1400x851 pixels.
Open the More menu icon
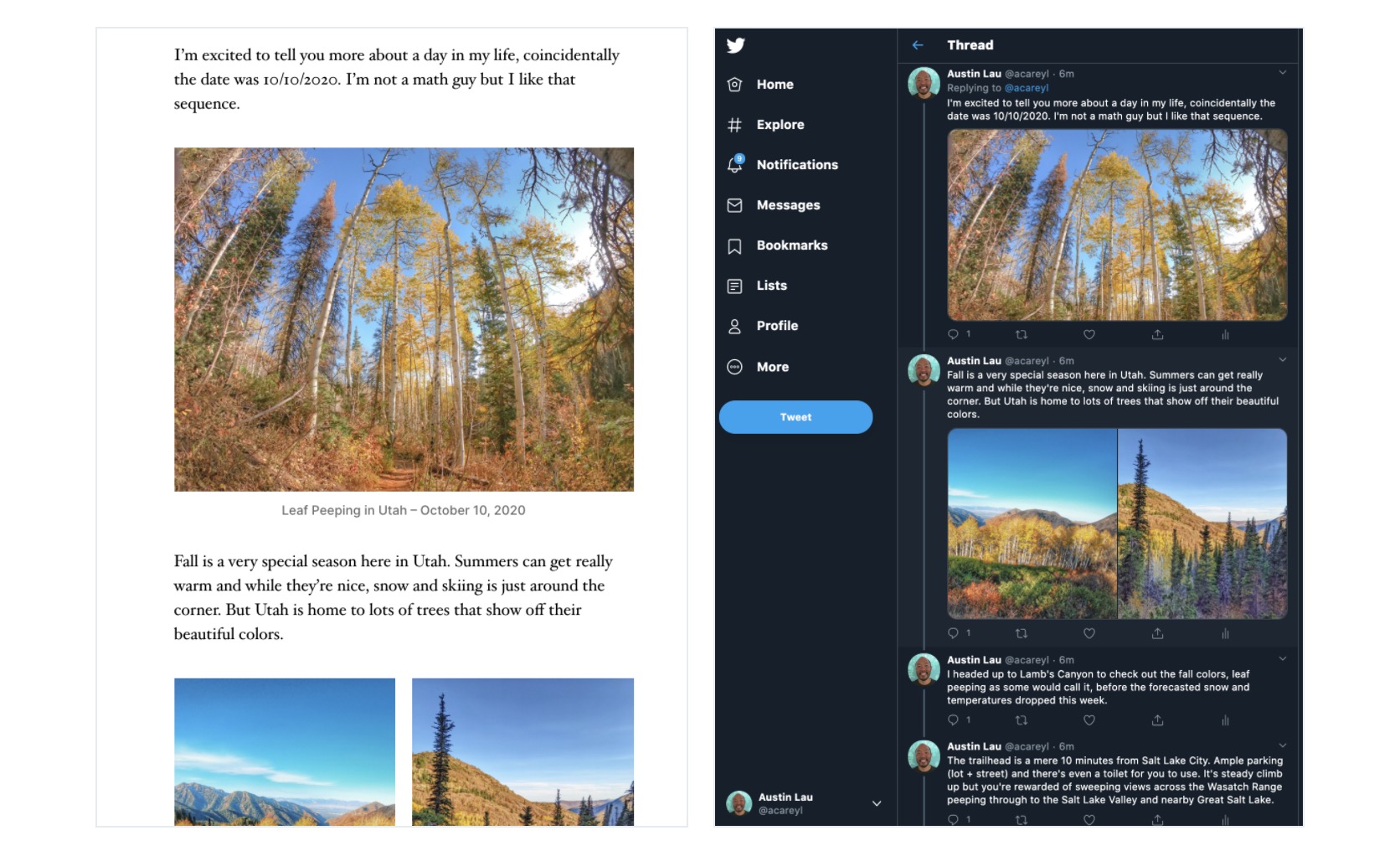point(735,367)
